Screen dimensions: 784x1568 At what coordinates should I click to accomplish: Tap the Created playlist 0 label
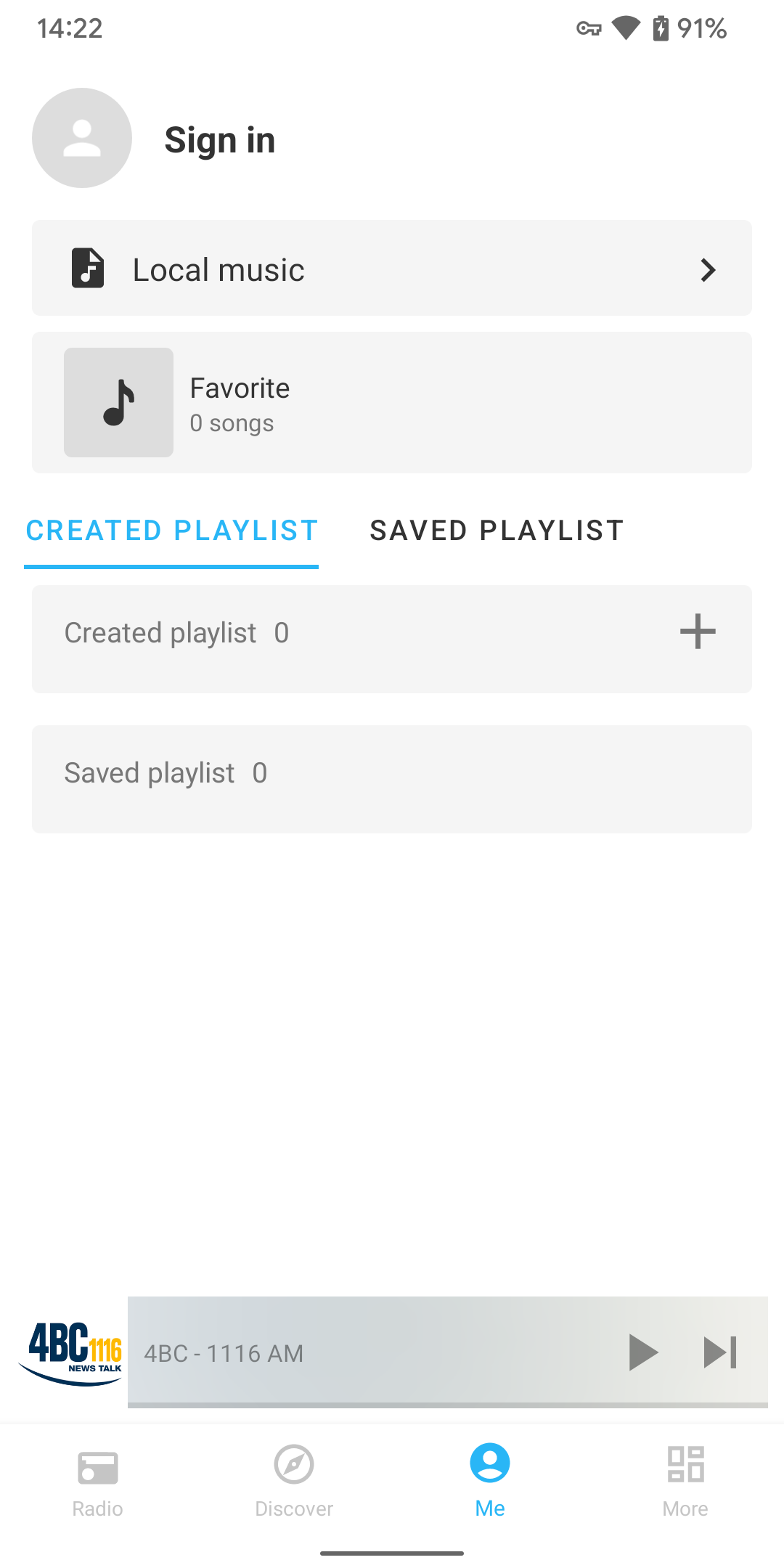tap(177, 633)
